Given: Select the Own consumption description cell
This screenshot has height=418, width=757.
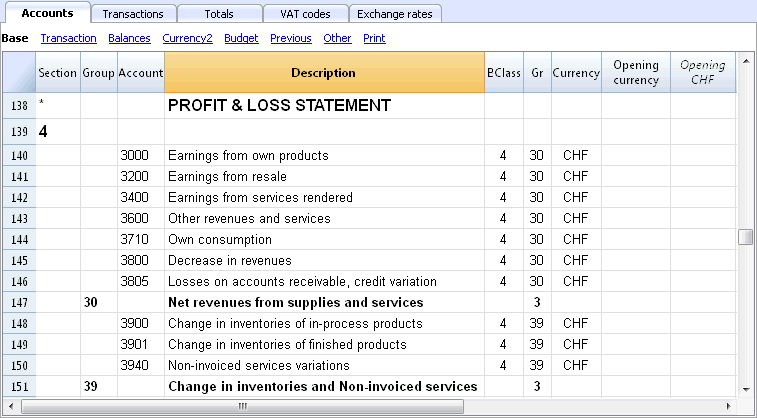Looking at the screenshot, I should coord(324,239).
